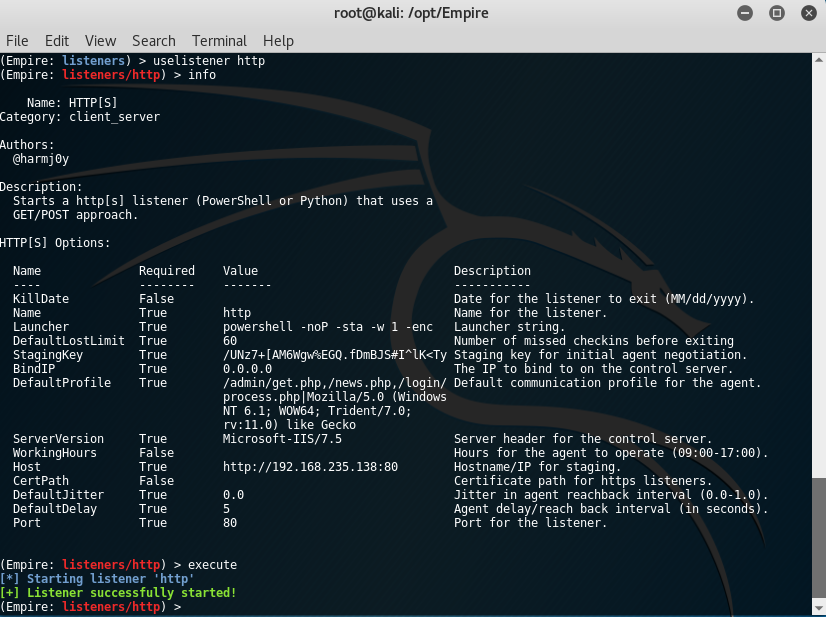
Task: Click the scrollbar down arrow
Action: pos(819,607)
